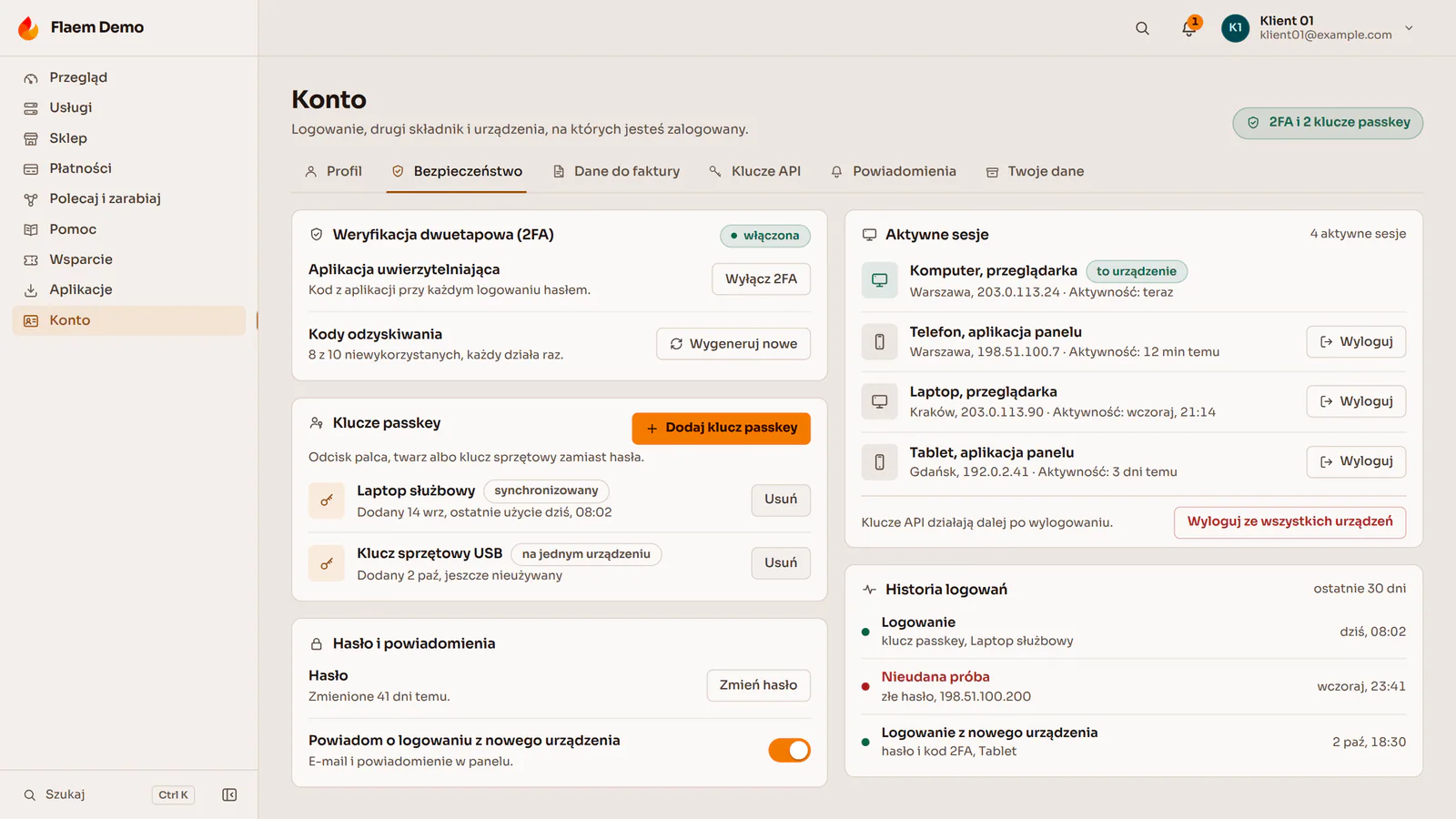Click the Flaem Demo flame logo
The height and width of the screenshot is (819, 1456).
[x=28, y=27]
